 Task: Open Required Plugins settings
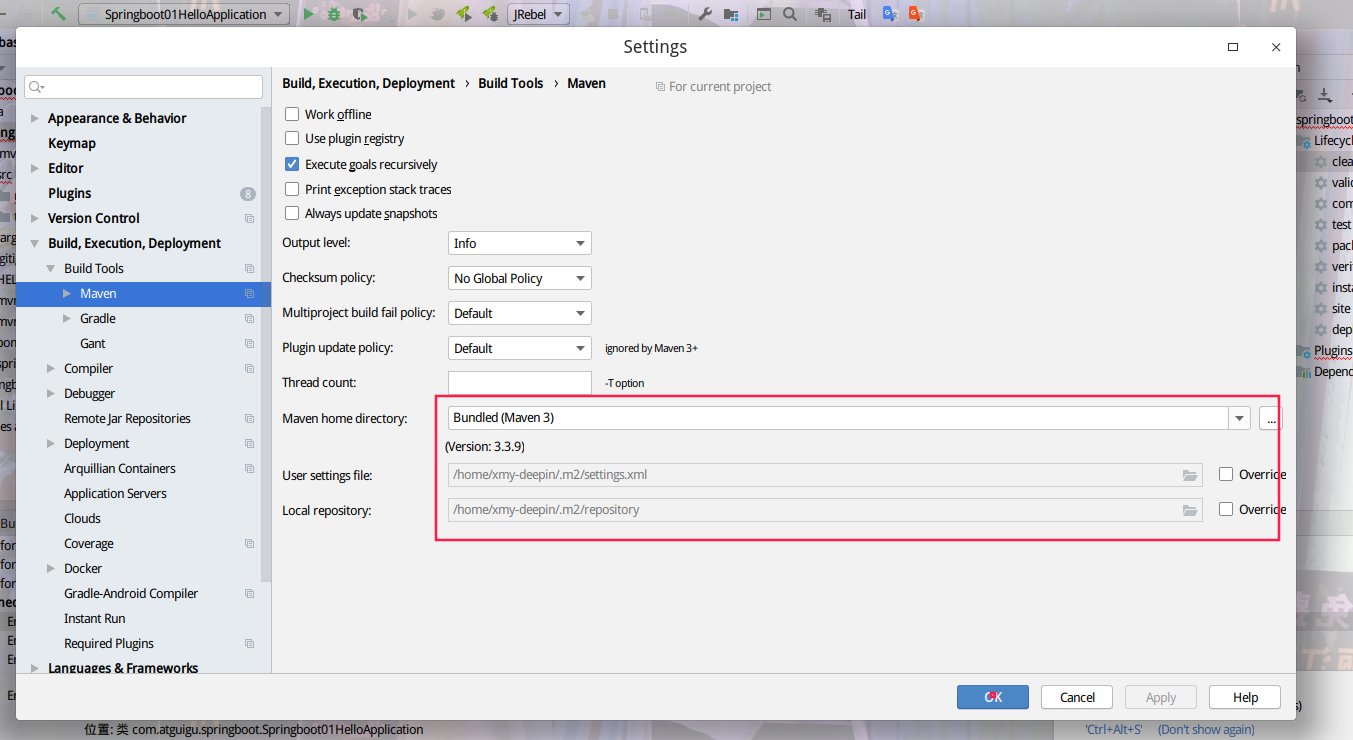(109, 643)
